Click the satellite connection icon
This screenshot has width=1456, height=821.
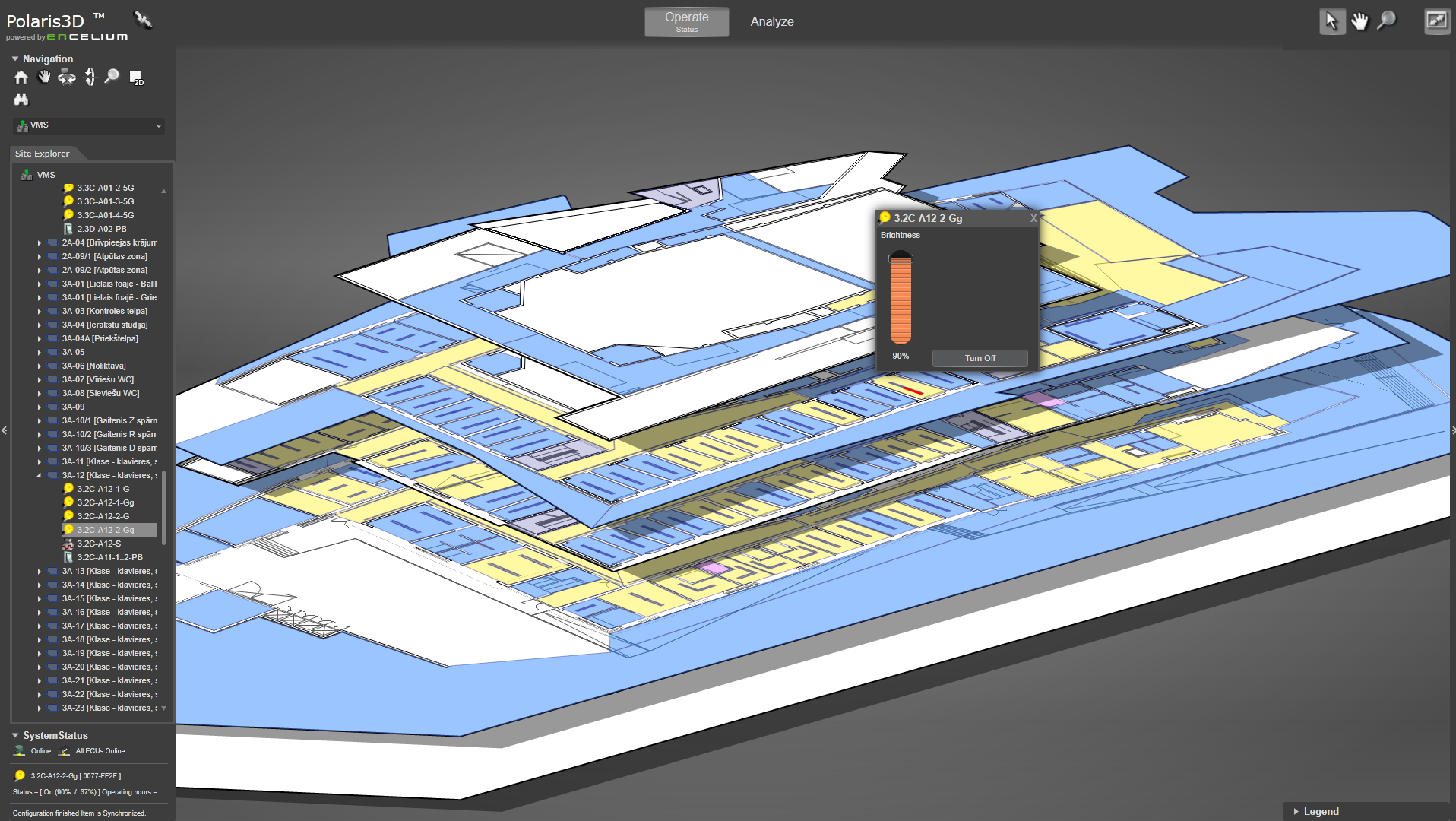143,20
